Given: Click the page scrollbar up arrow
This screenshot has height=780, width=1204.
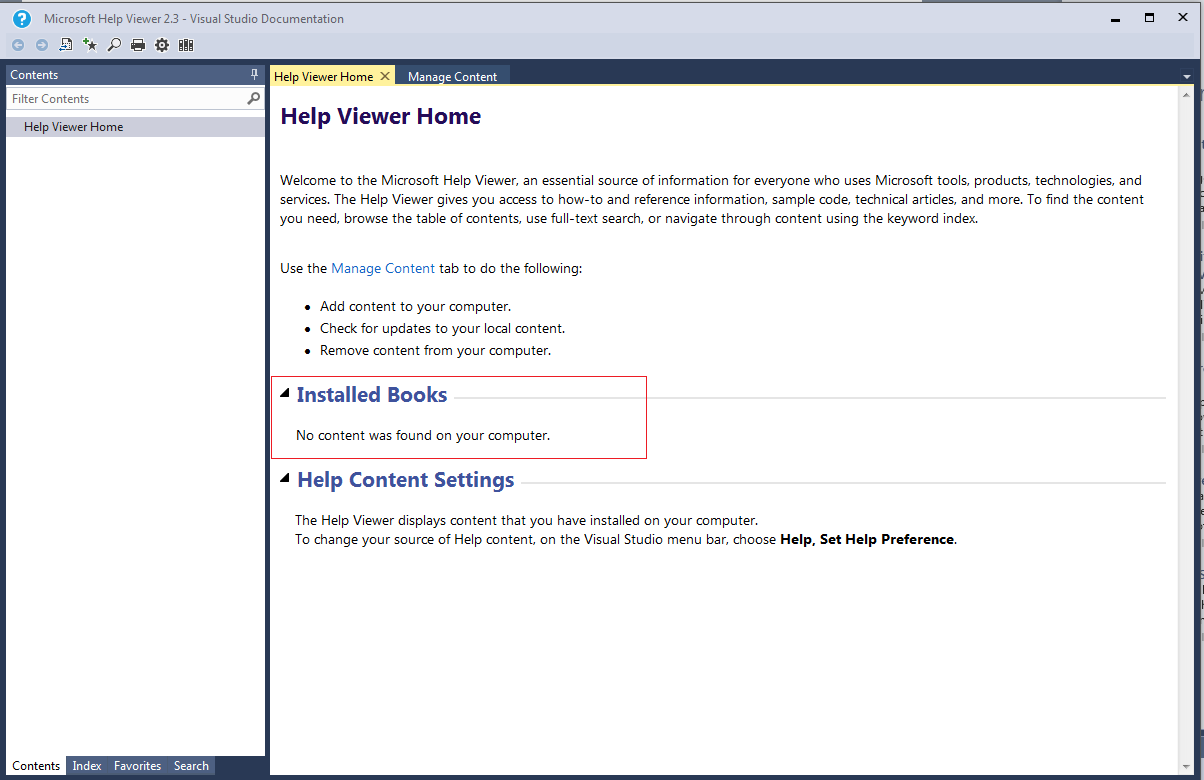Looking at the screenshot, I should tap(1186, 95).
